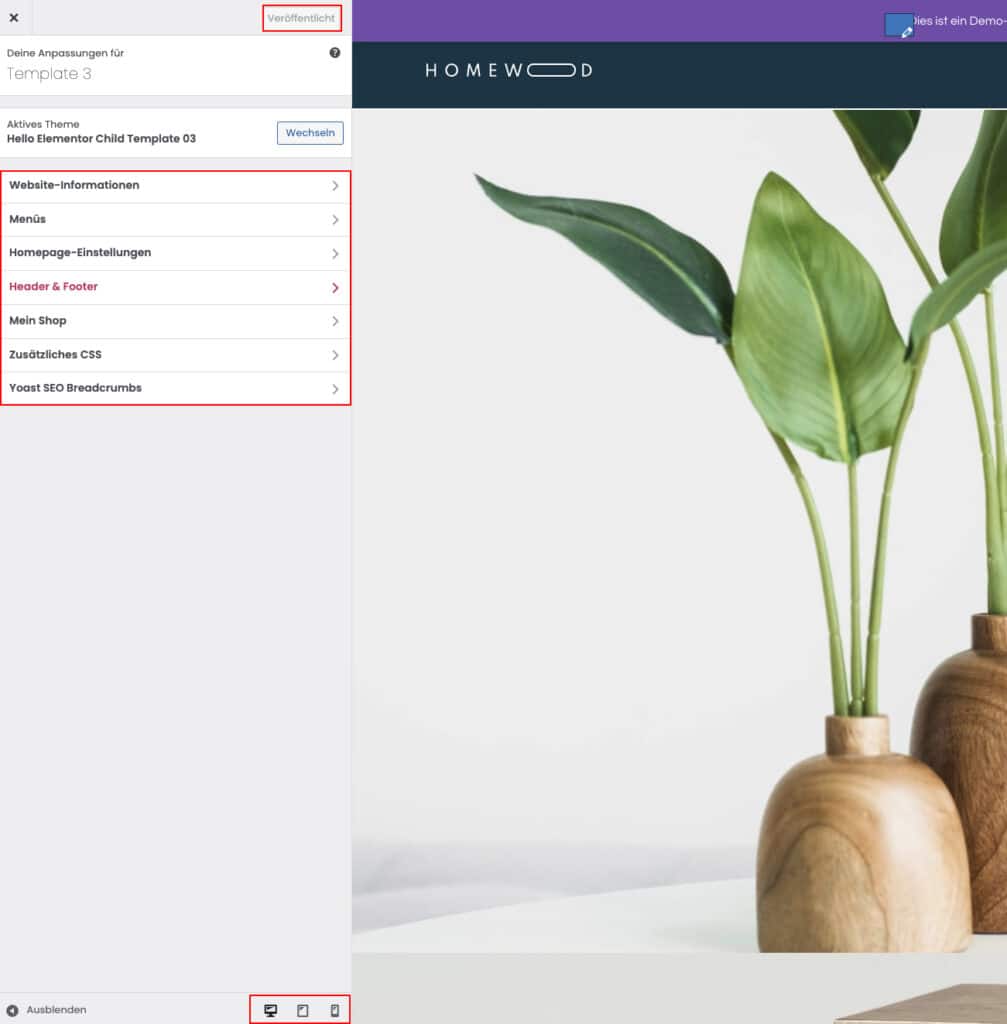This screenshot has height=1024, width=1007.
Task: Click the Wechseln theme button
Action: pyautogui.click(x=310, y=133)
